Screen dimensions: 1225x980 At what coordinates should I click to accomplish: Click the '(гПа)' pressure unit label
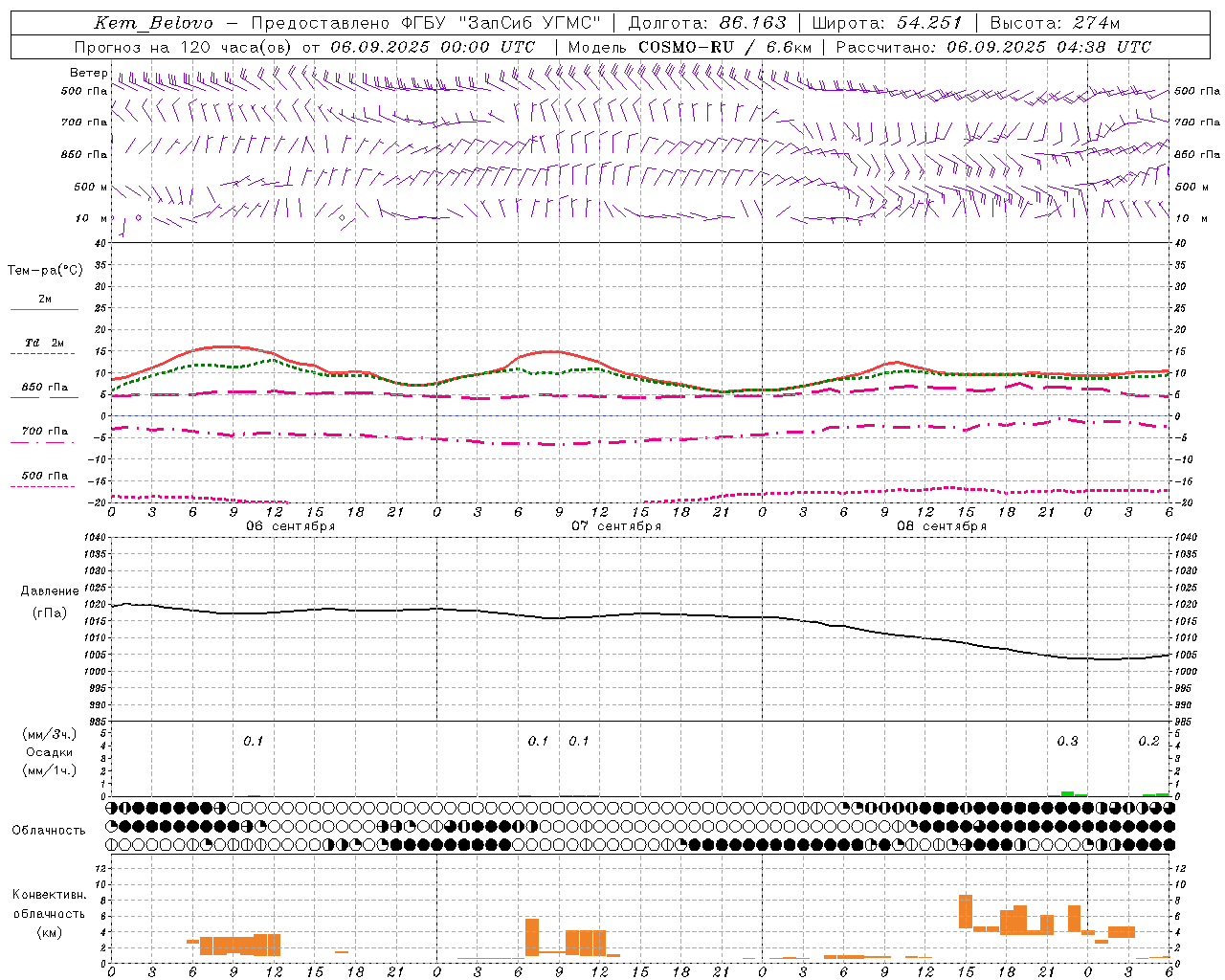[x=50, y=612]
